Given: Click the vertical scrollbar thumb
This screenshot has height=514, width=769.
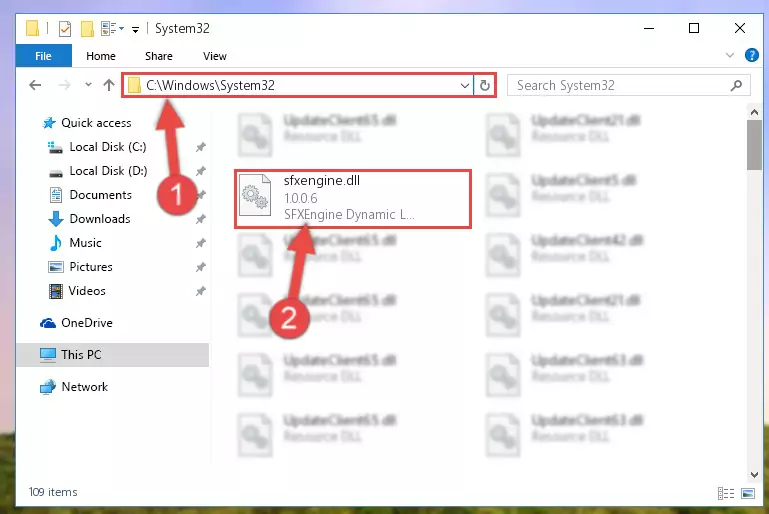Looking at the screenshot, I should (754, 145).
